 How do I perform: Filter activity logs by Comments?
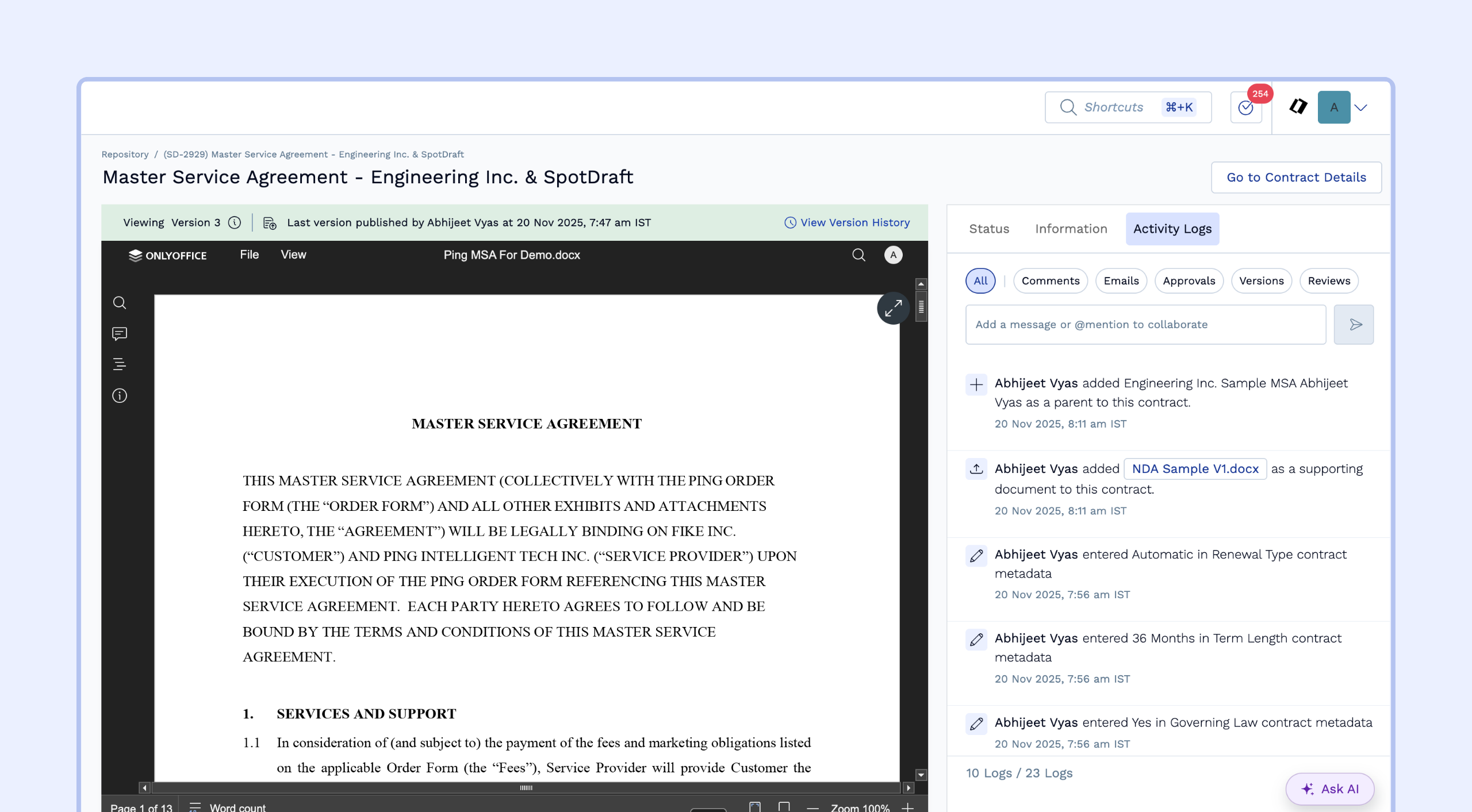tap(1051, 281)
